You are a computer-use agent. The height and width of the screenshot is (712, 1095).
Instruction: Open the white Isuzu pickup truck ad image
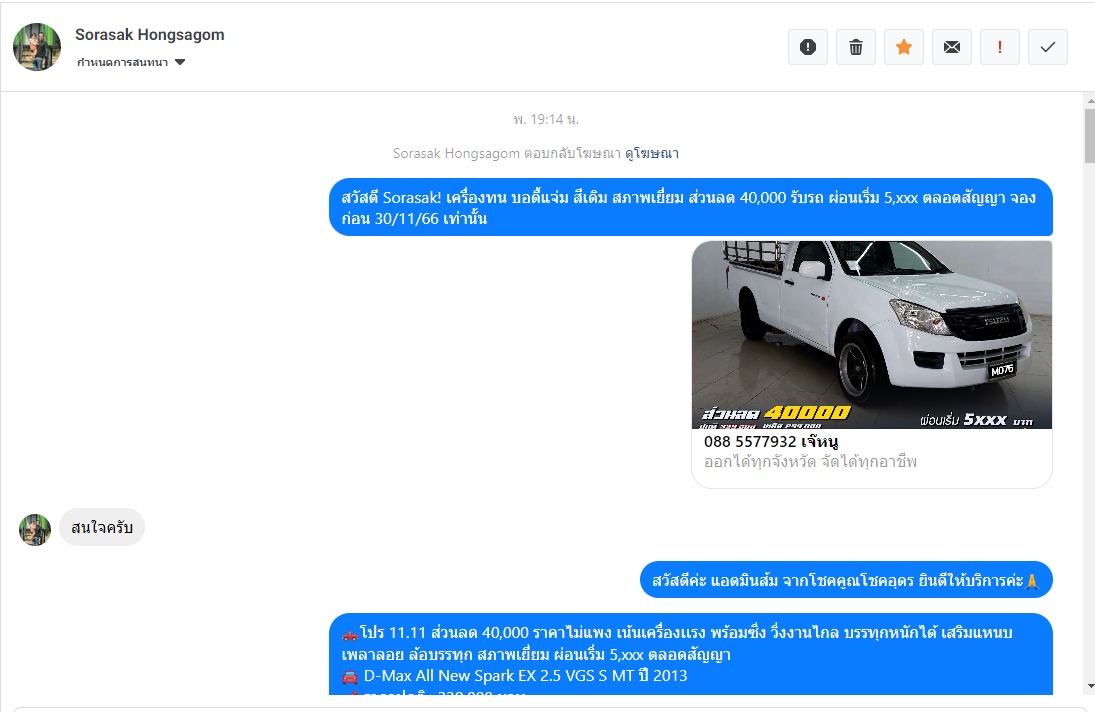coord(872,334)
